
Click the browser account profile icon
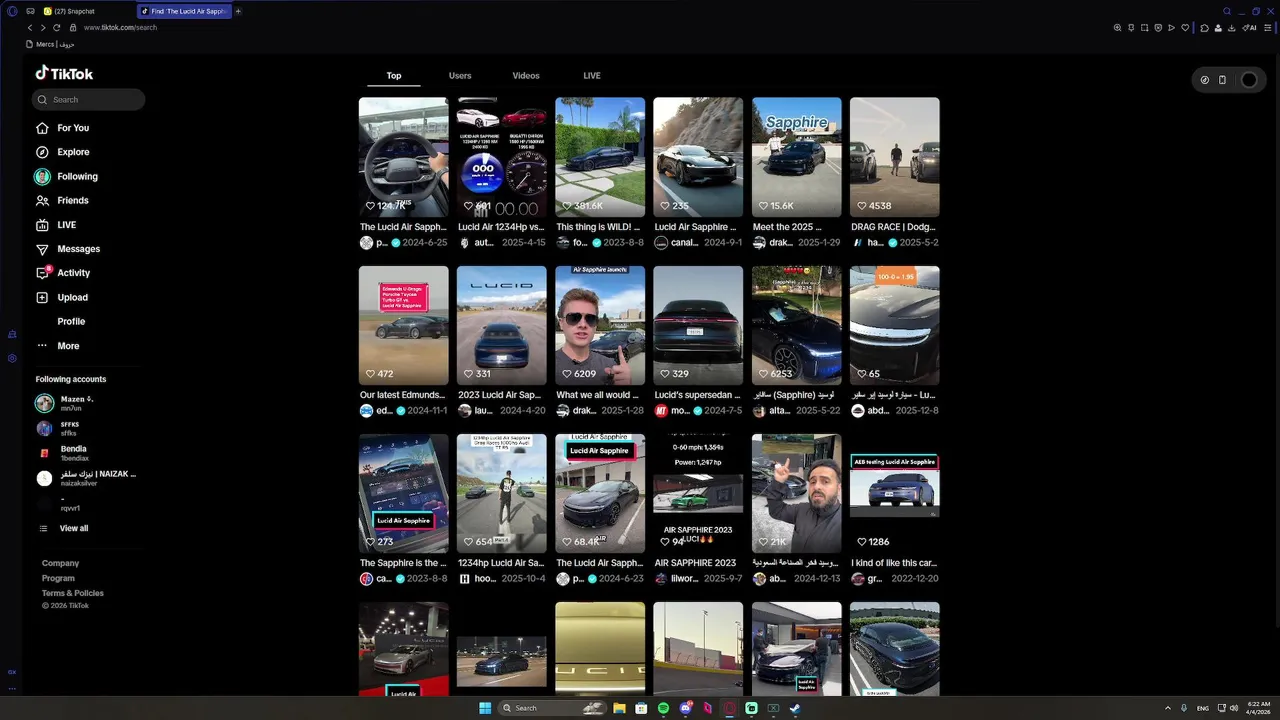[x=1217, y=28]
